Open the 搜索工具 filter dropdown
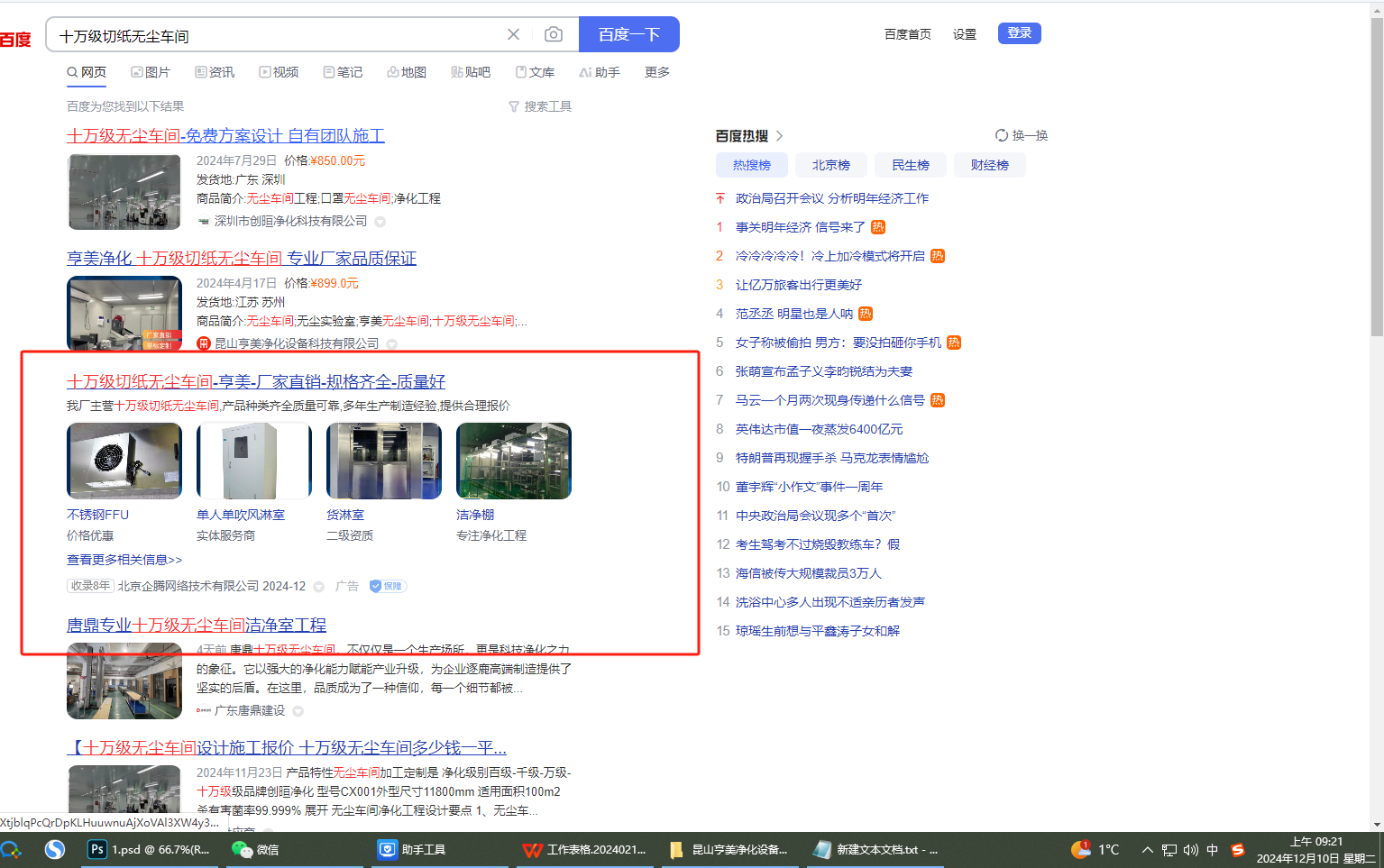Screen dimensions: 1384x868 (x=540, y=106)
